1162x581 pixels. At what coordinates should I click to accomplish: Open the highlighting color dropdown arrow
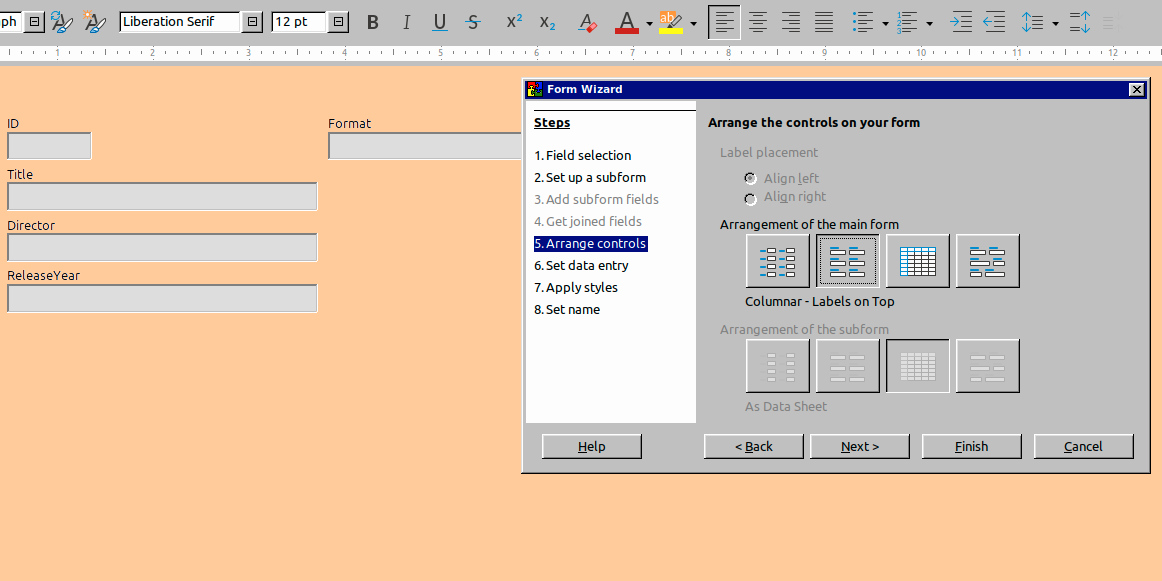click(x=694, y=23)
